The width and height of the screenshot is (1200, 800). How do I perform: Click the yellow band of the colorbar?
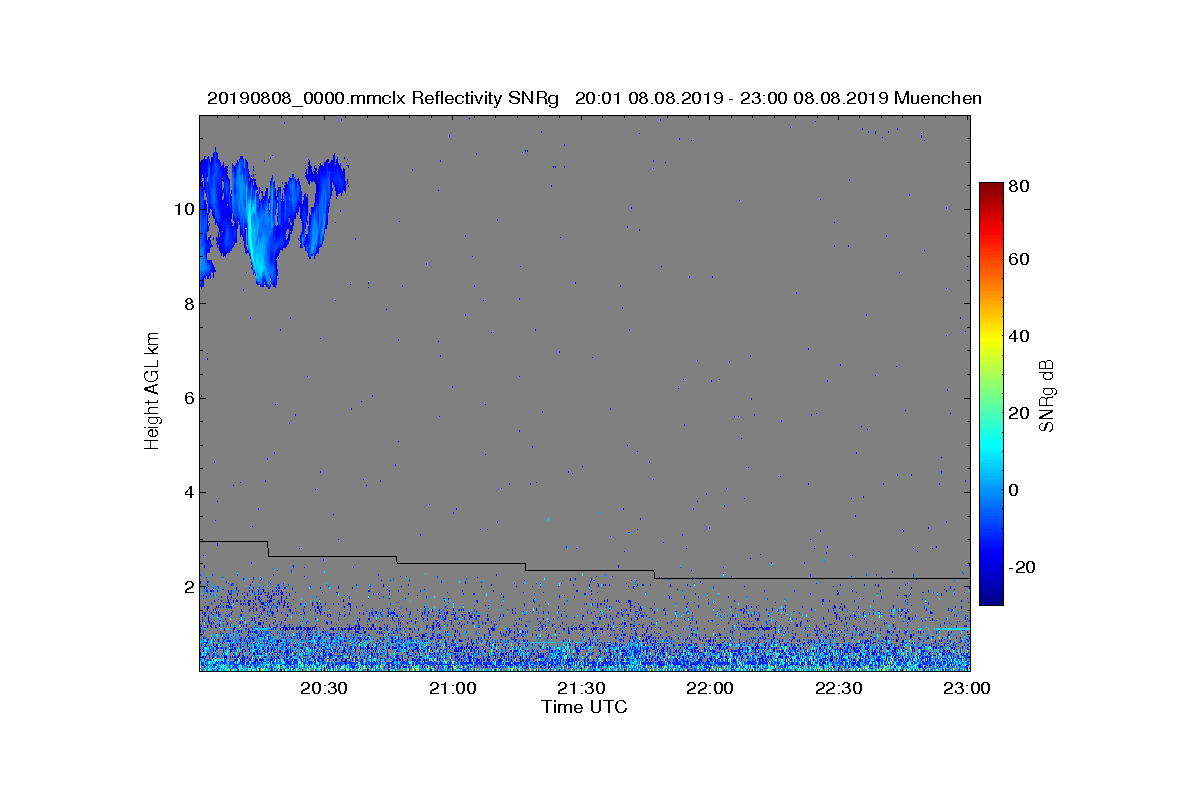(990, 340)
